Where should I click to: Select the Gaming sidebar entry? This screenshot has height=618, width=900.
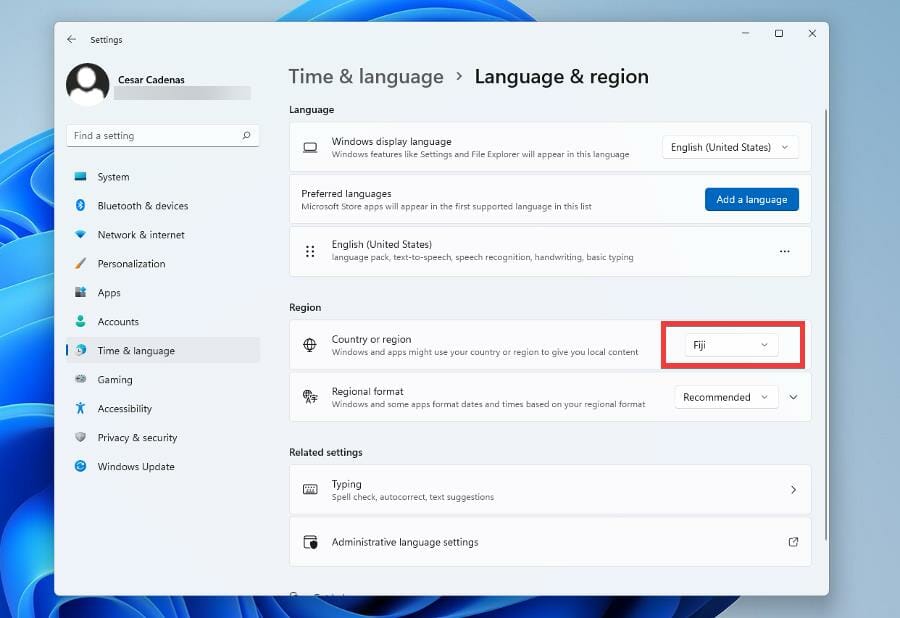(163, 379)
